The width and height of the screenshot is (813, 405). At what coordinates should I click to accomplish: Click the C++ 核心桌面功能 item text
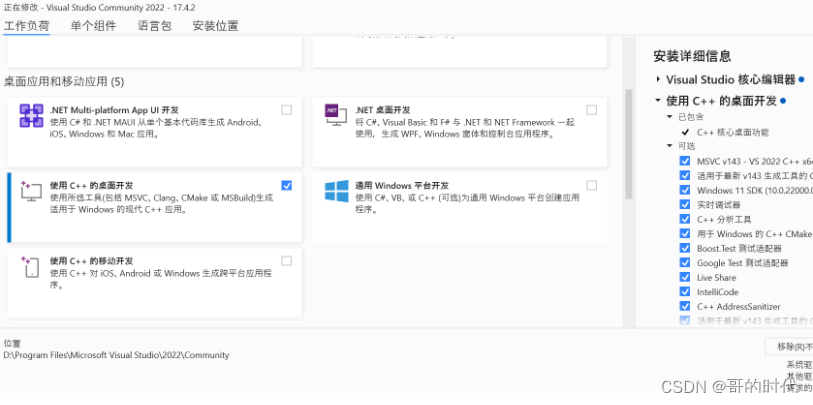pyautogui.click(x=733, y=132)
